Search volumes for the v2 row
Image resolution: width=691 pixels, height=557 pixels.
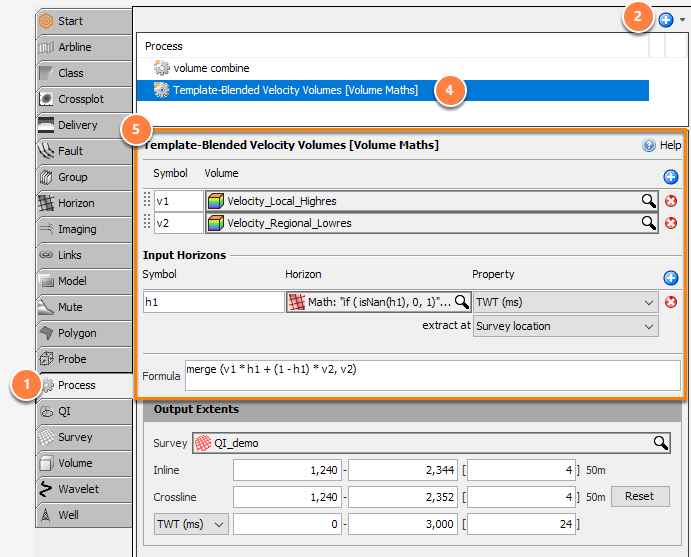[x=648, y=223]
